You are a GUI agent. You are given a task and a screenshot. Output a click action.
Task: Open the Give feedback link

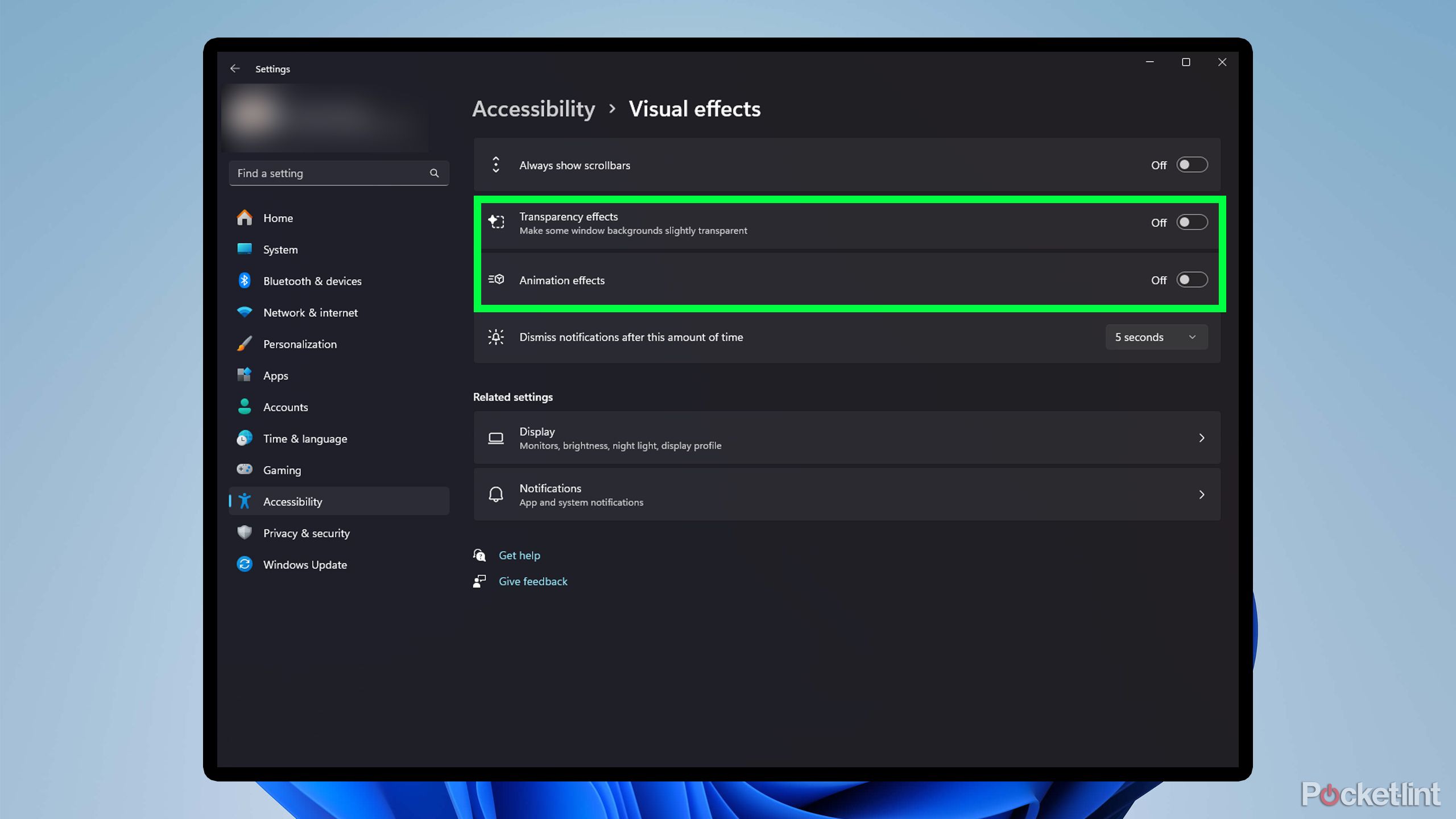point(533,581)
